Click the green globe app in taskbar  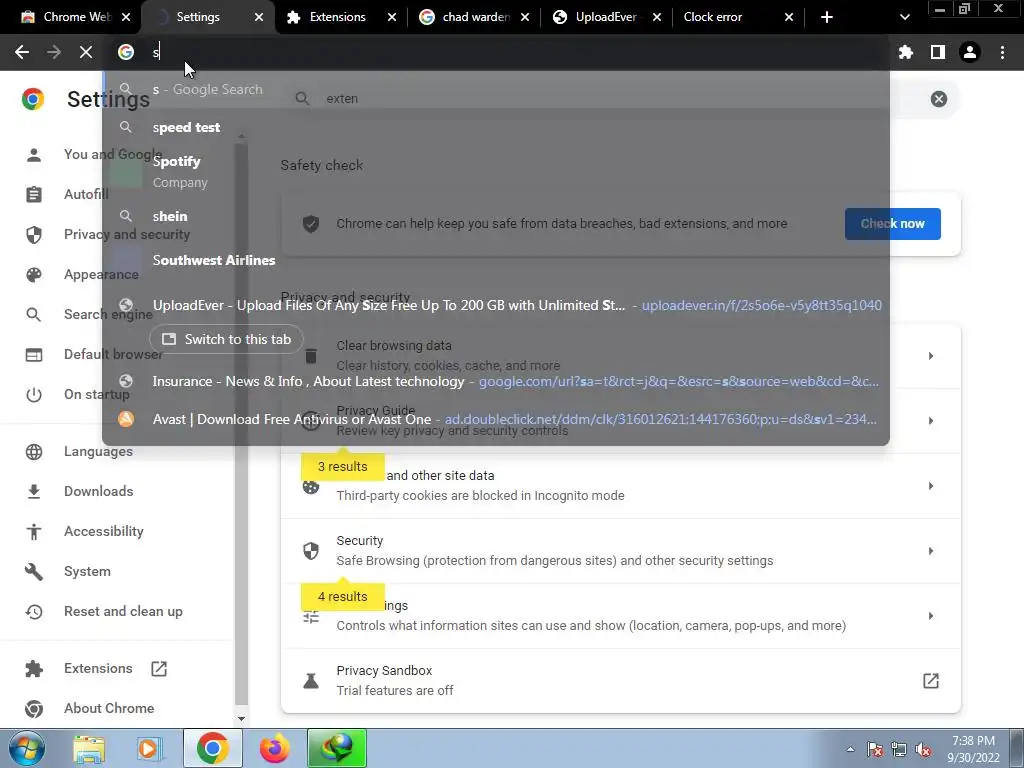pyautogui.click(x=337, y=748)
